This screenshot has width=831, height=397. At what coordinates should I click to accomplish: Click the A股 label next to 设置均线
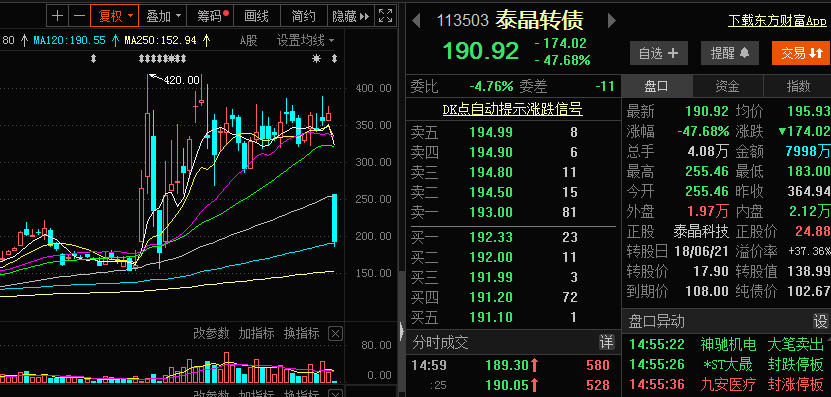(x=248, y=40)
